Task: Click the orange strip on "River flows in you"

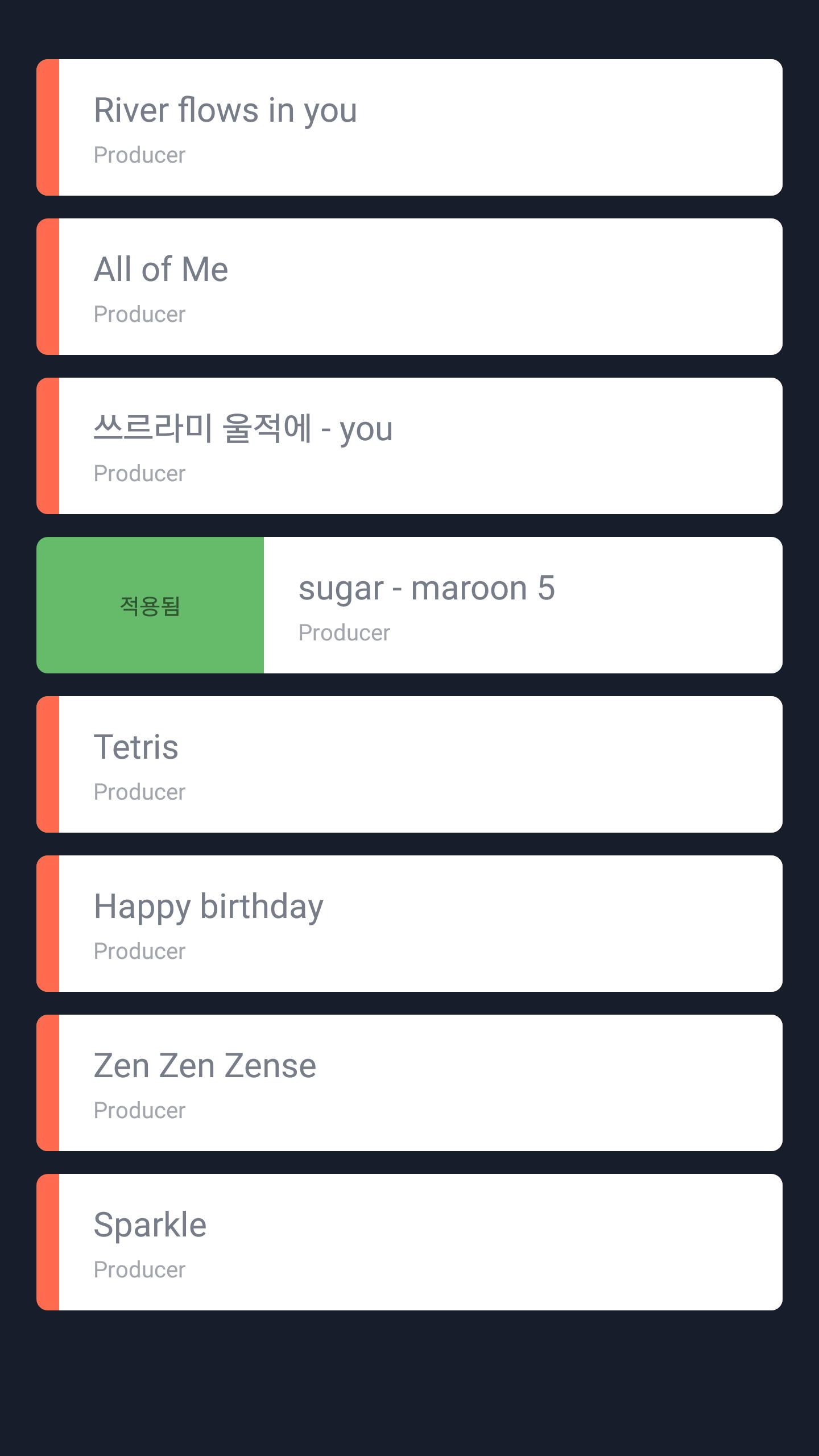Action: (48, 127)
